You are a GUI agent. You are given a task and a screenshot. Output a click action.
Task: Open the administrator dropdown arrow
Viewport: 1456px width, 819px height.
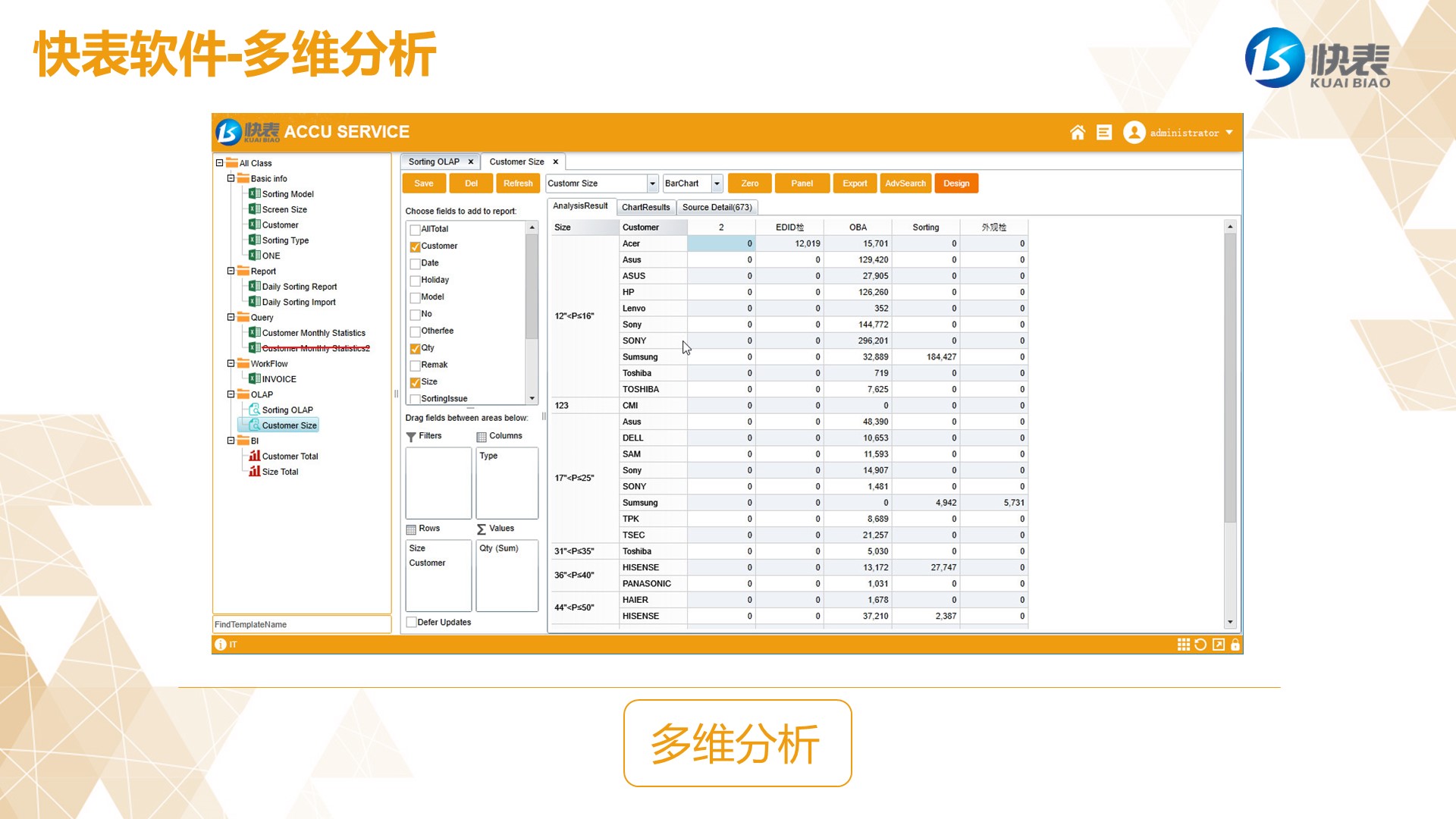(1229, 133)
